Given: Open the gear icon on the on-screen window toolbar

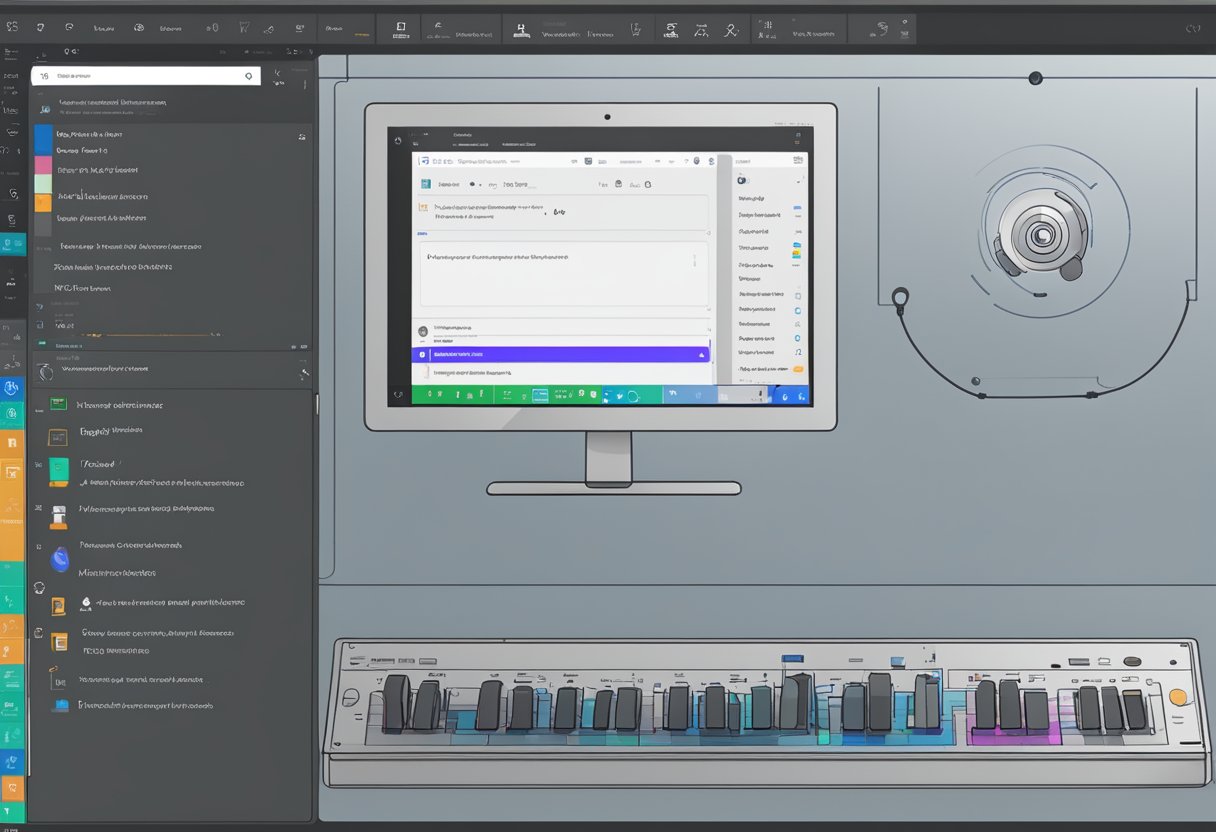Looking at the screenshot, I should click(697, 161).
